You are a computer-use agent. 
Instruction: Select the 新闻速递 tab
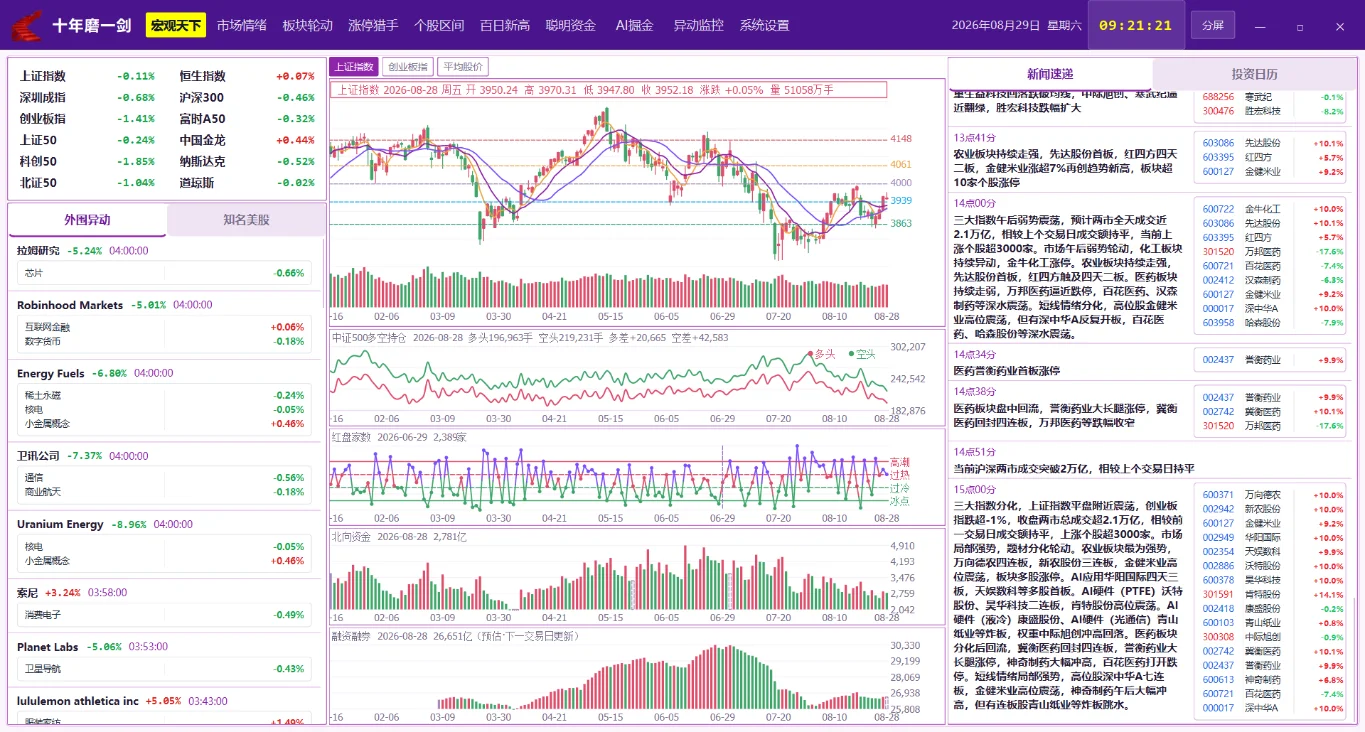click(x=1050, y=74)
